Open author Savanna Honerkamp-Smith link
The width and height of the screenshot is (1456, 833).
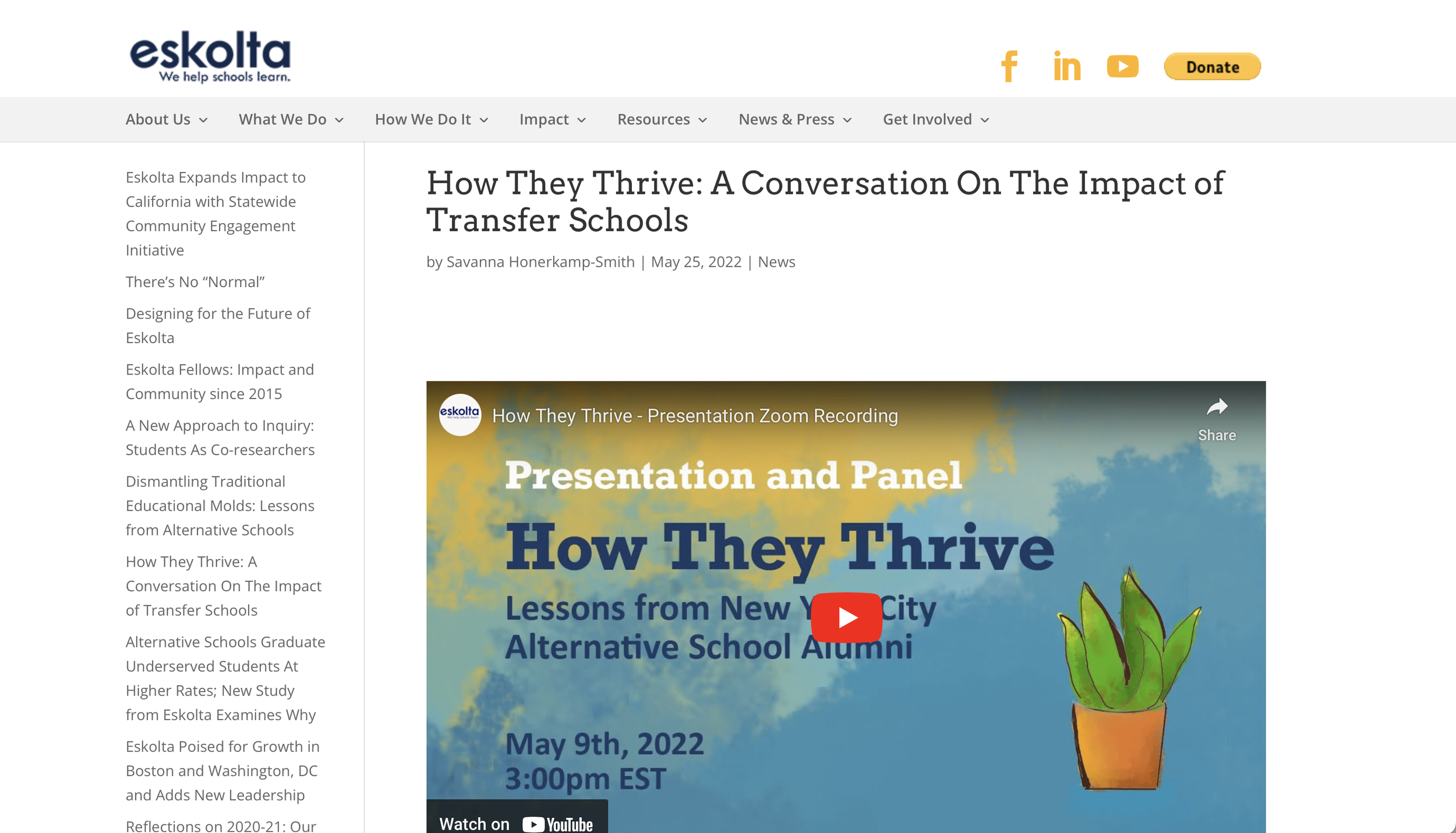(x=540, y=262)
